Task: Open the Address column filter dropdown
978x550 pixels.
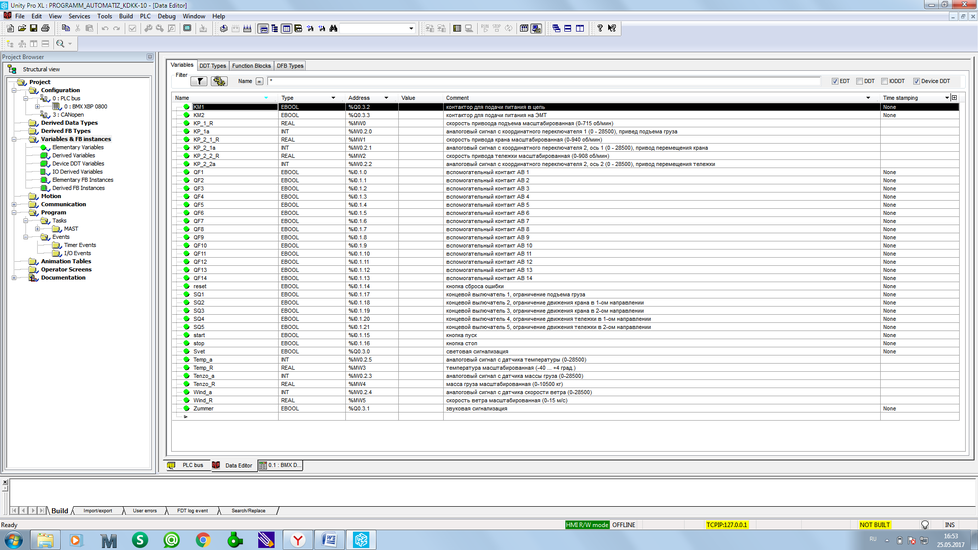Action: pyautogui.click(x=386, y=98)
